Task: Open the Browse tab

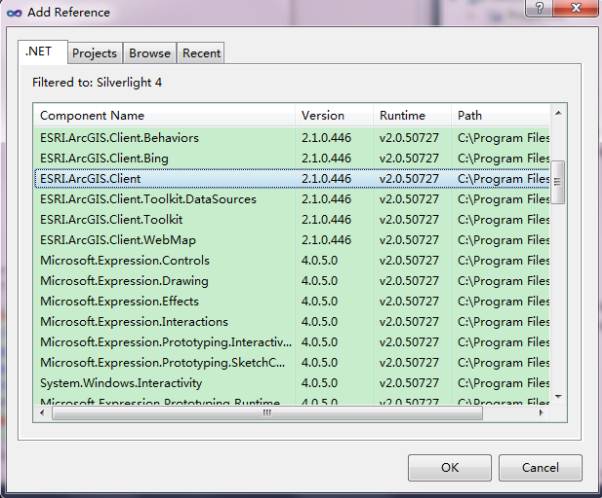Action: 150,53
